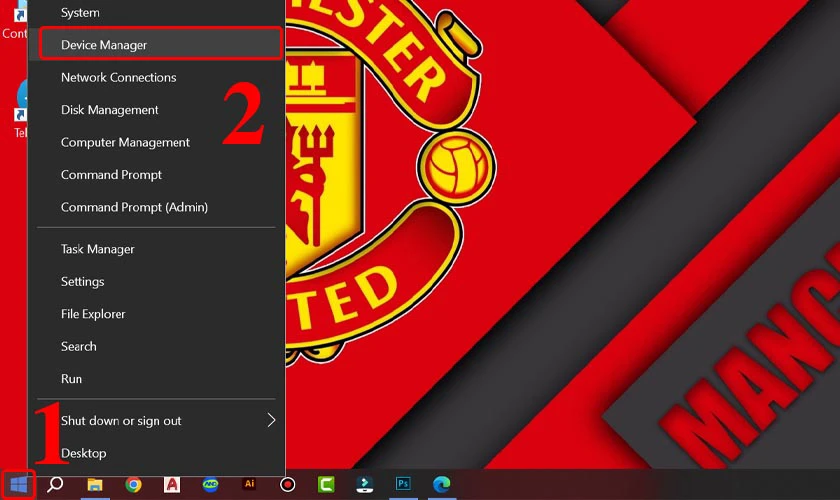Open File Explorer menu entry
Image resolution: width=840 pixels, height=500 pixels.
[x=156, y=314]
